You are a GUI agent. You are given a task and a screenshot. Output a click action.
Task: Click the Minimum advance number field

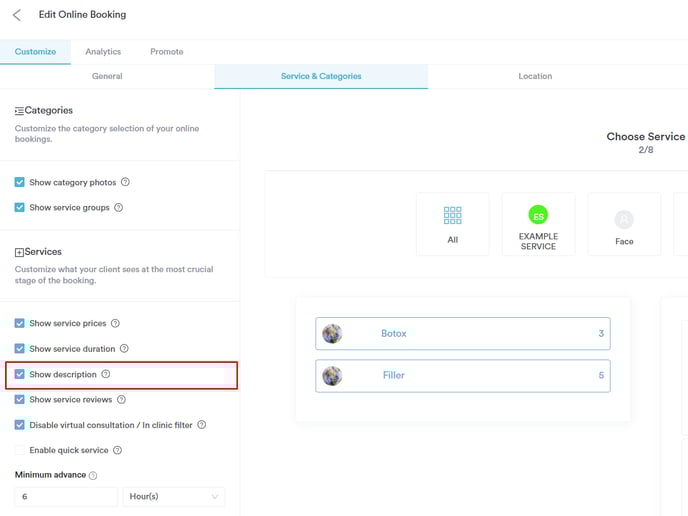tap(66, 497)
